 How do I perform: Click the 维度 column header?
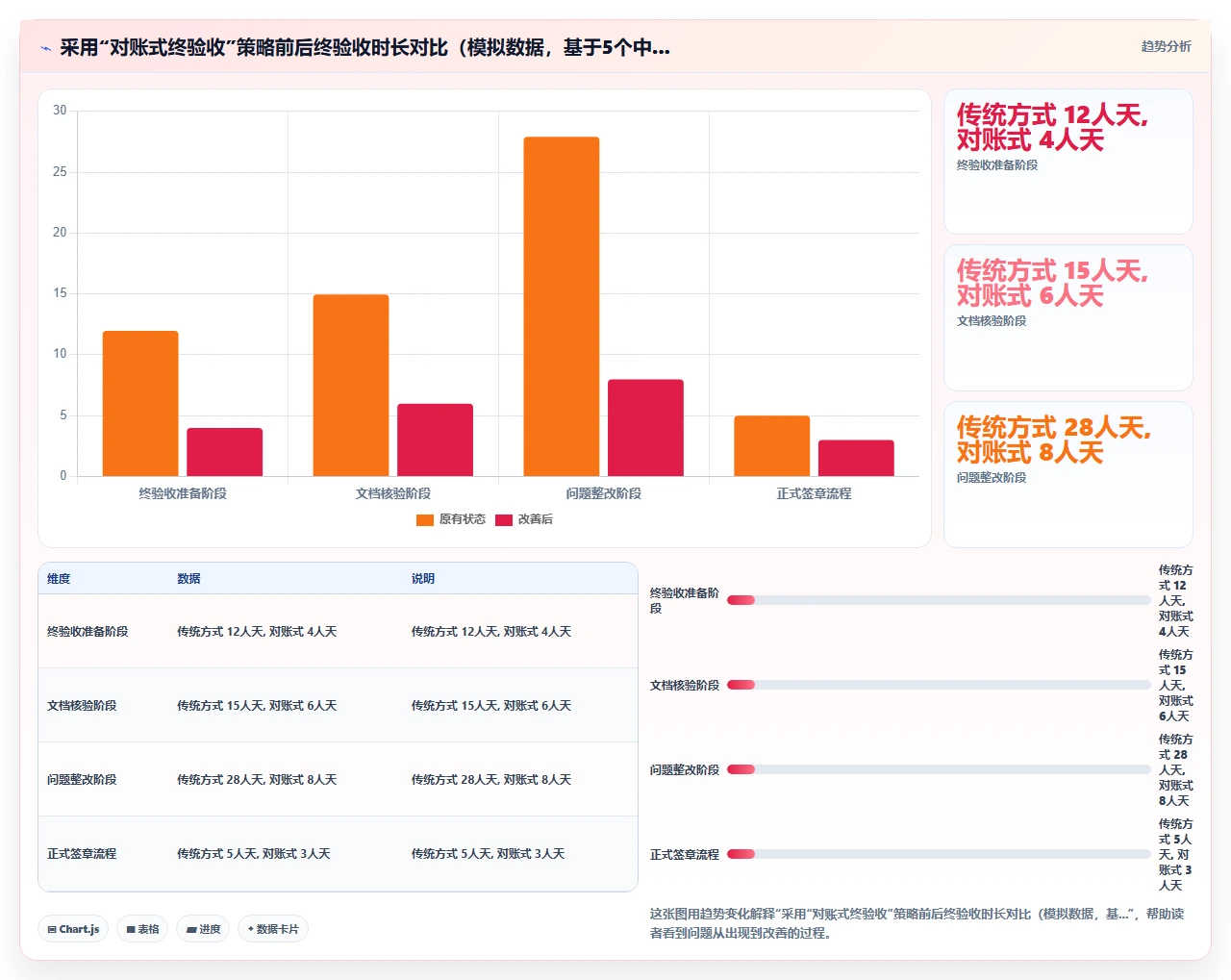point(59,579)
